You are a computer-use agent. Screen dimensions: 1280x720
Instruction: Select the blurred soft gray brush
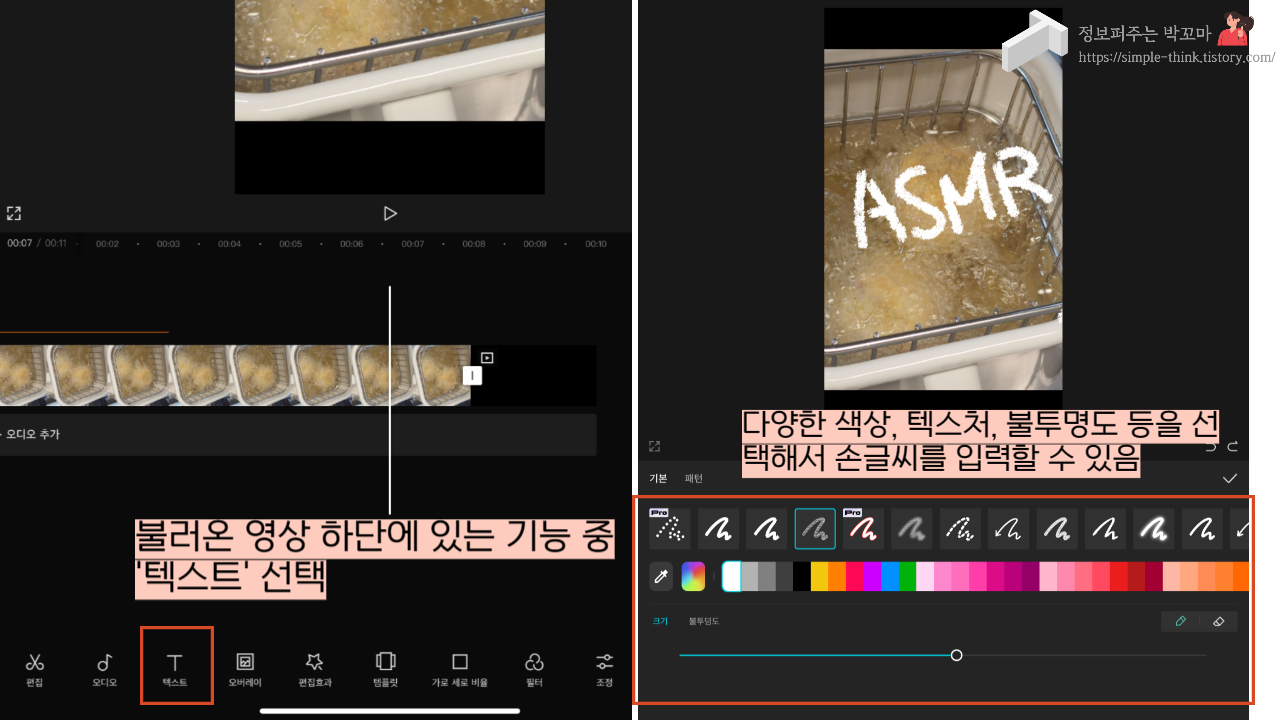[x=912, y=529]
